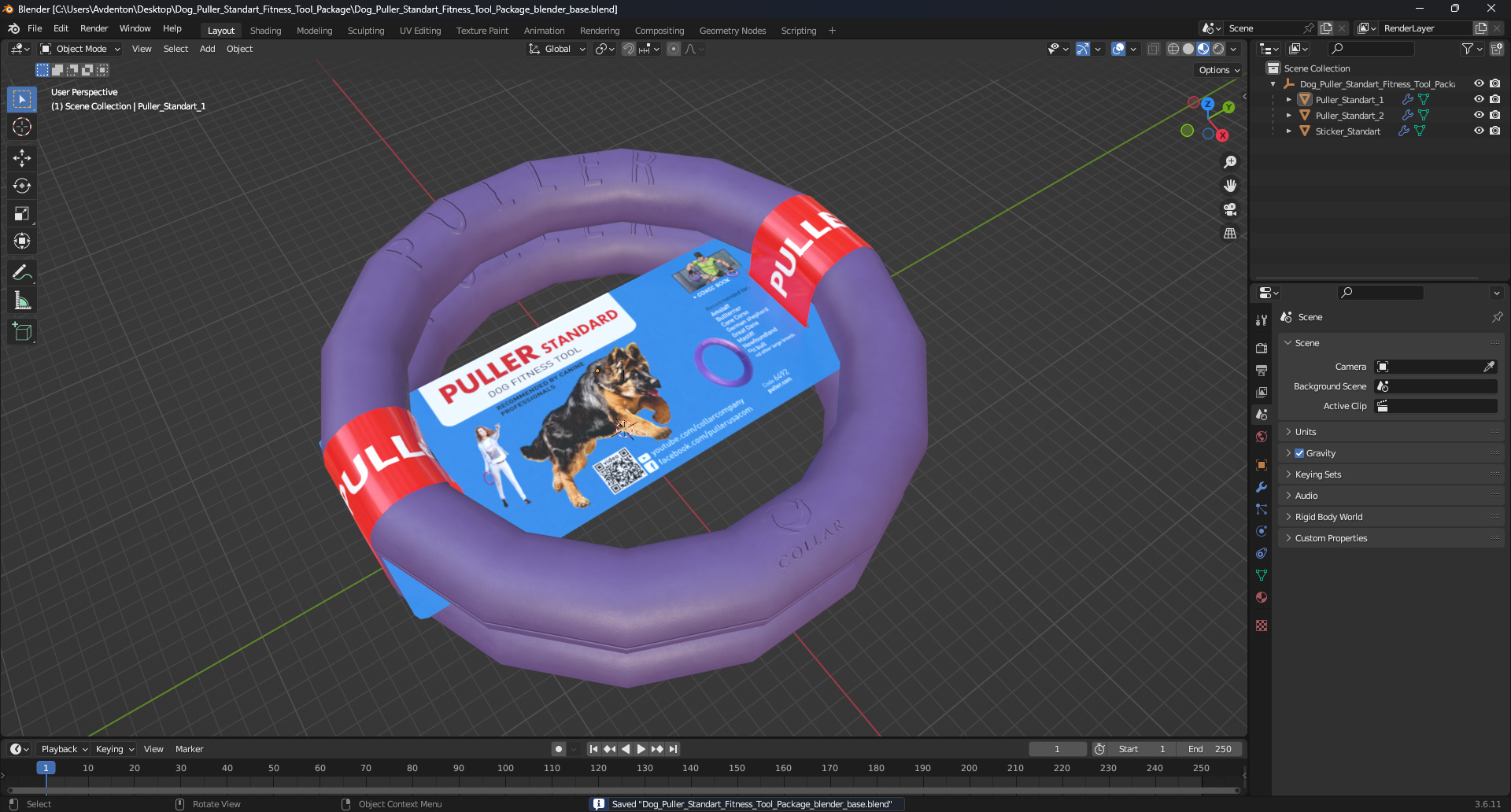The height and width of the screenshot is (812, 1511).
Task: Choose the Select Box tool
Action: point(22,99)
